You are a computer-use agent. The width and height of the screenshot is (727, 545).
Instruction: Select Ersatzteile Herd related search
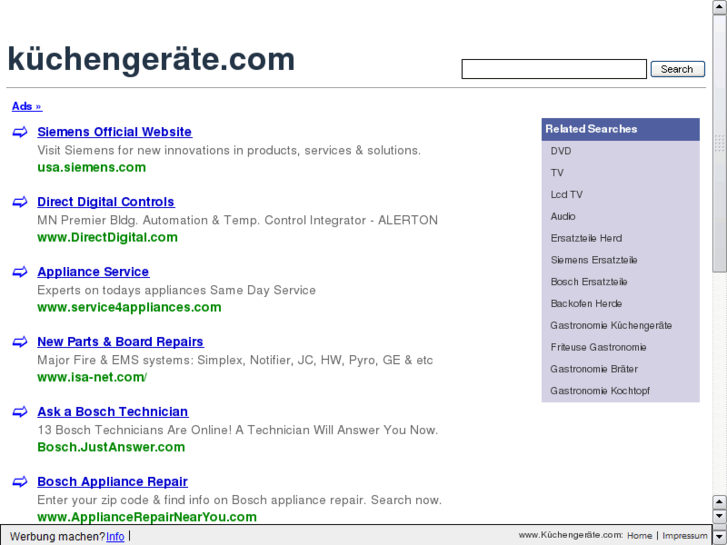(x=587, y=238)
